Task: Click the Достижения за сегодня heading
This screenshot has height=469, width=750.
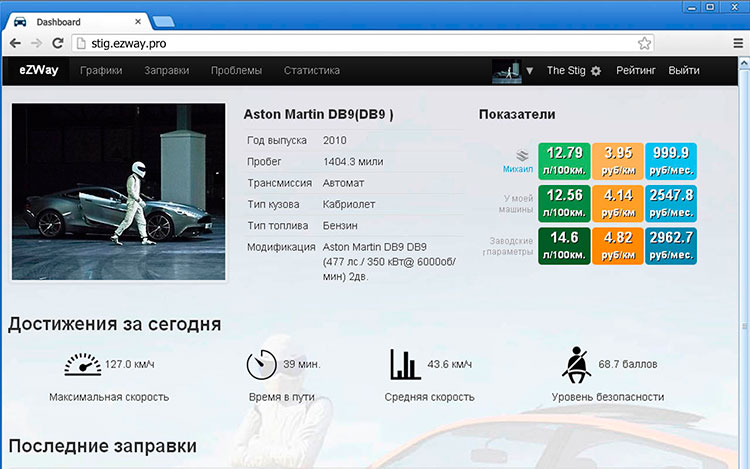Action: click(114, 324)
